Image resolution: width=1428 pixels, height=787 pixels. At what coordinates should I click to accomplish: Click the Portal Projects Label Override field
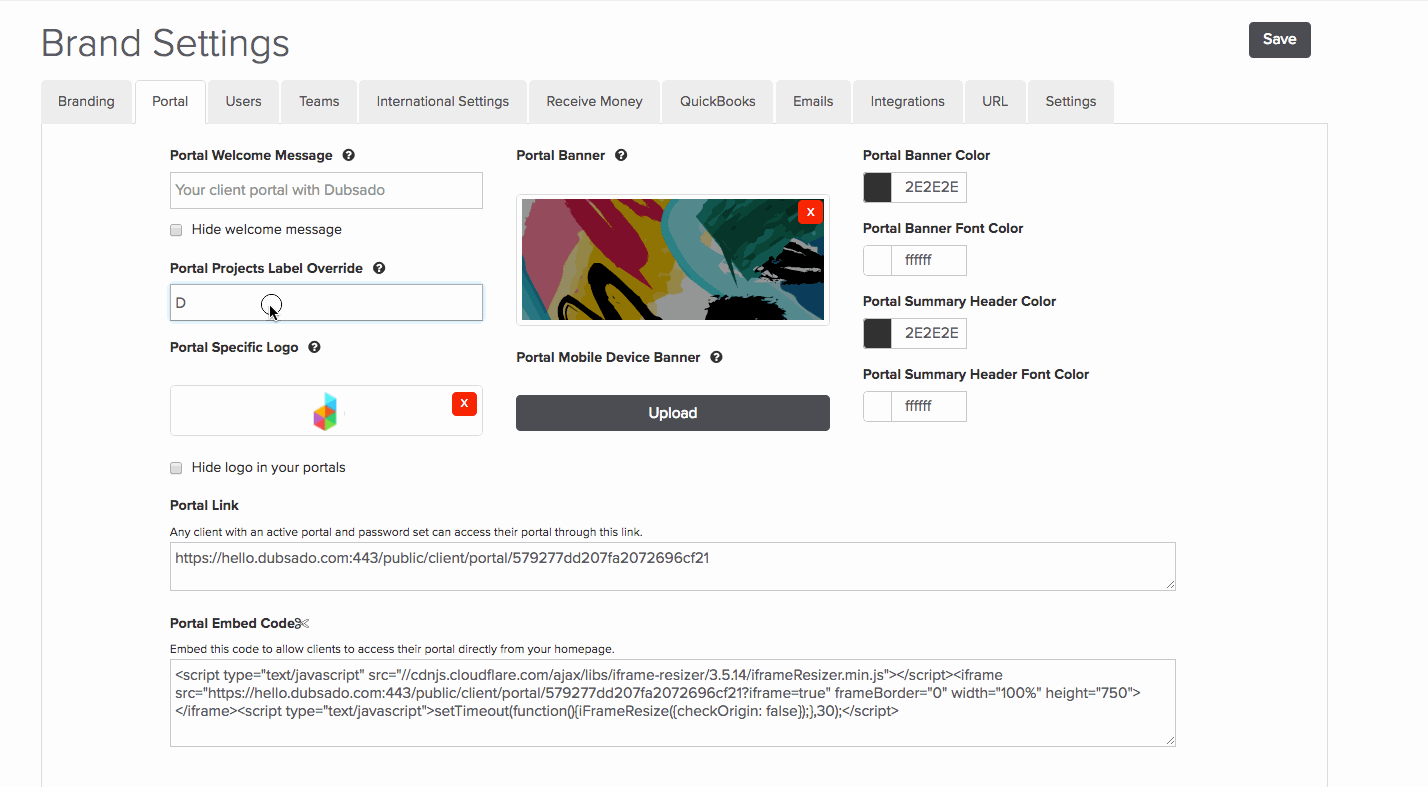tap(326, 303)
